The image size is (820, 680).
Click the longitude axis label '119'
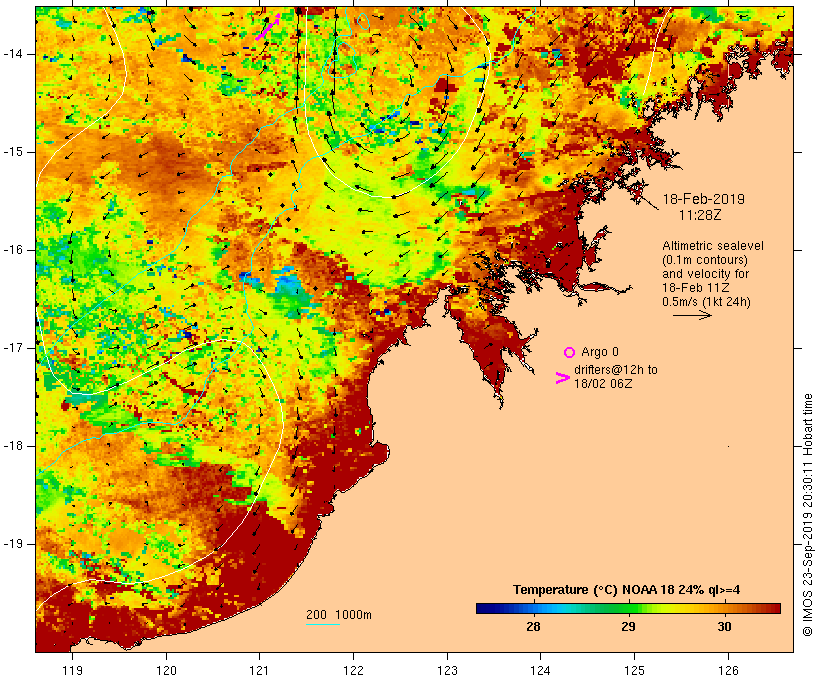click(73, 670)
